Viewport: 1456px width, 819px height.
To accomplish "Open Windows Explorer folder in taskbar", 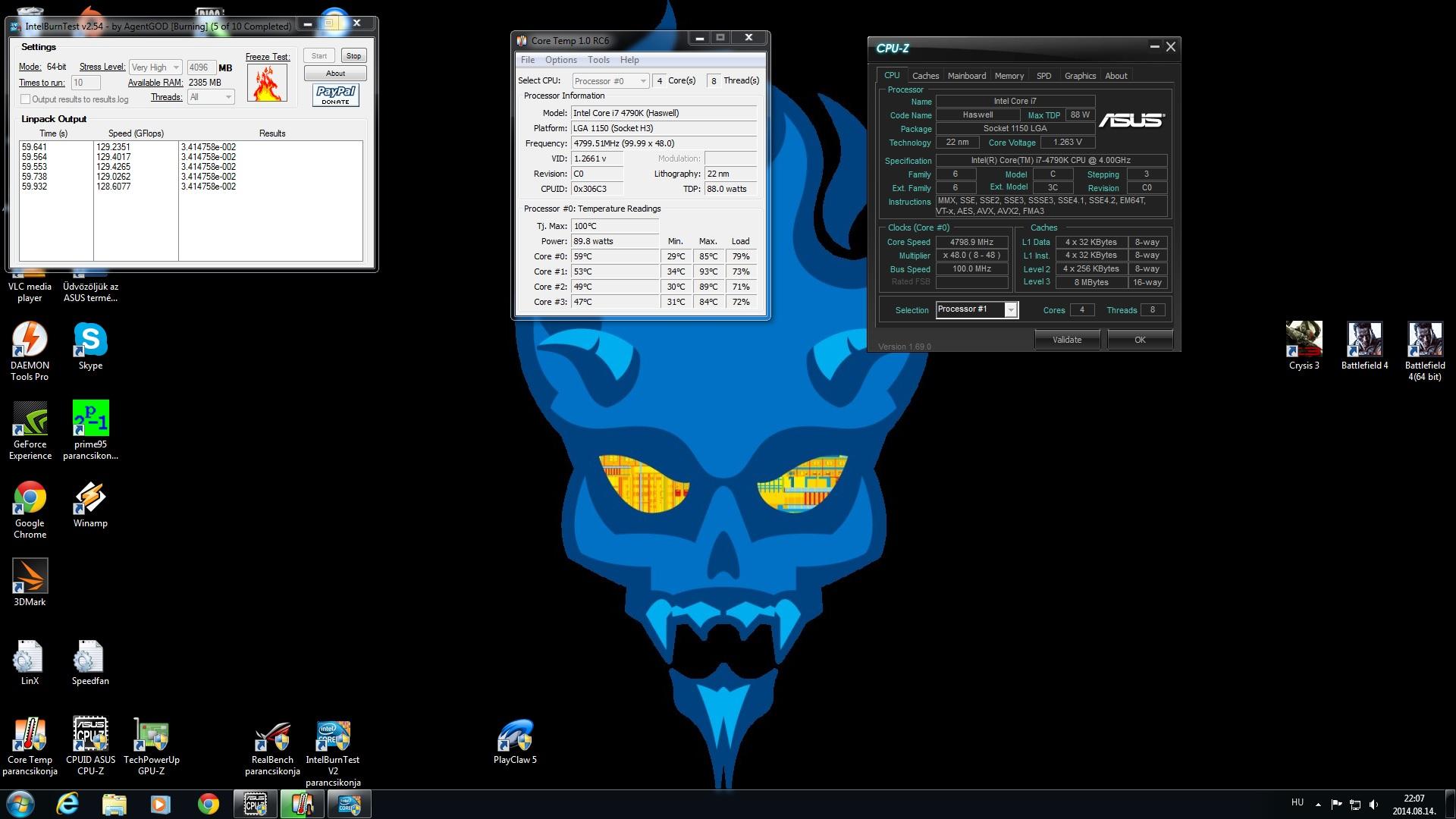I will click(x=114, y=804).
